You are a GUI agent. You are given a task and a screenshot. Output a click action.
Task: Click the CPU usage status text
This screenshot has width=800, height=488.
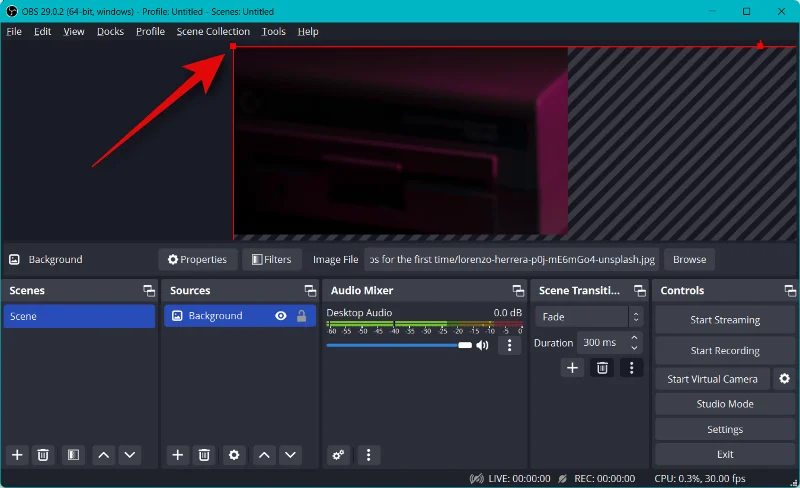click(699, 479)
